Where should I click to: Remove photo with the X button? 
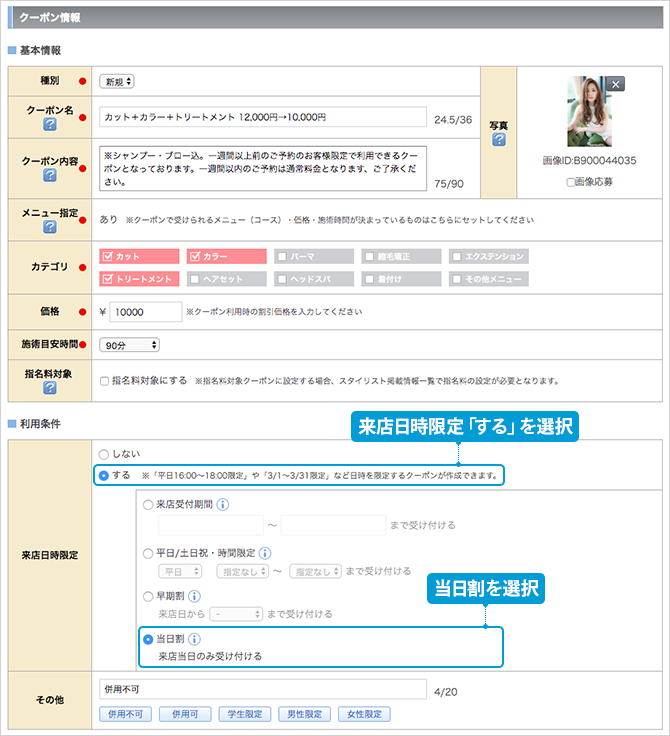tap(616, 84)
